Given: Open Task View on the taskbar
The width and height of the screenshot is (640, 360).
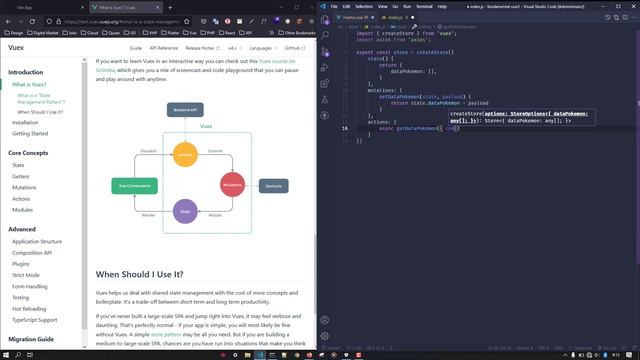Looking at the screenshot, I should coord(30,355).
